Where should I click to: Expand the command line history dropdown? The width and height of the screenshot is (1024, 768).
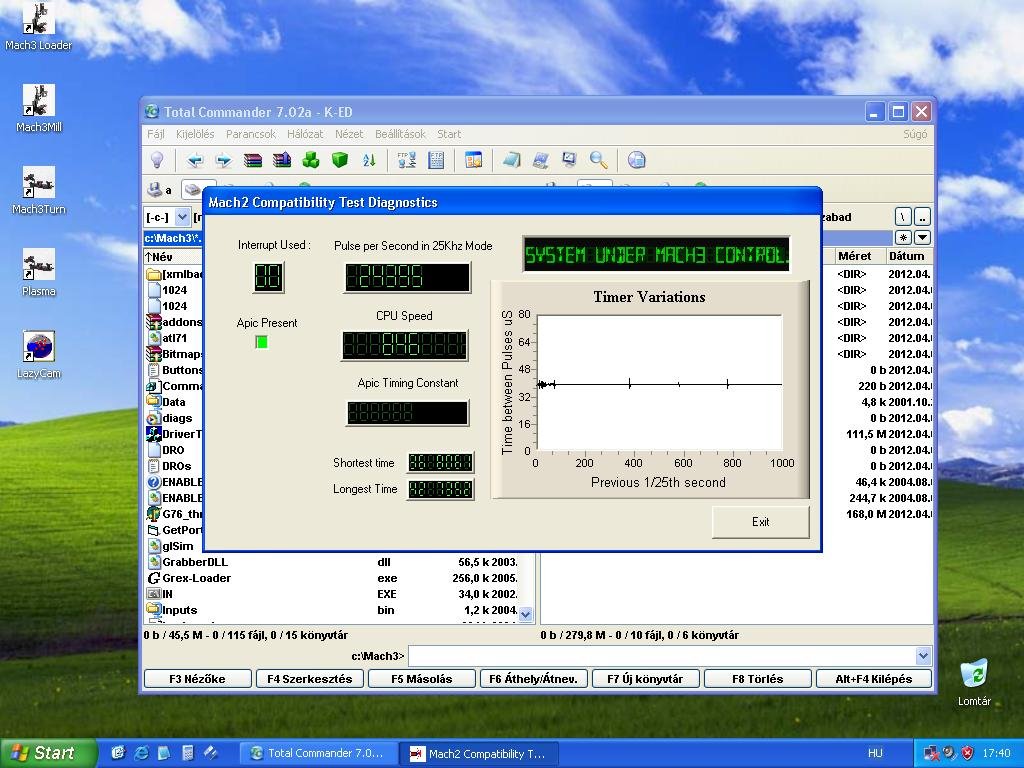pyautogui.click(x=923, y=656)
